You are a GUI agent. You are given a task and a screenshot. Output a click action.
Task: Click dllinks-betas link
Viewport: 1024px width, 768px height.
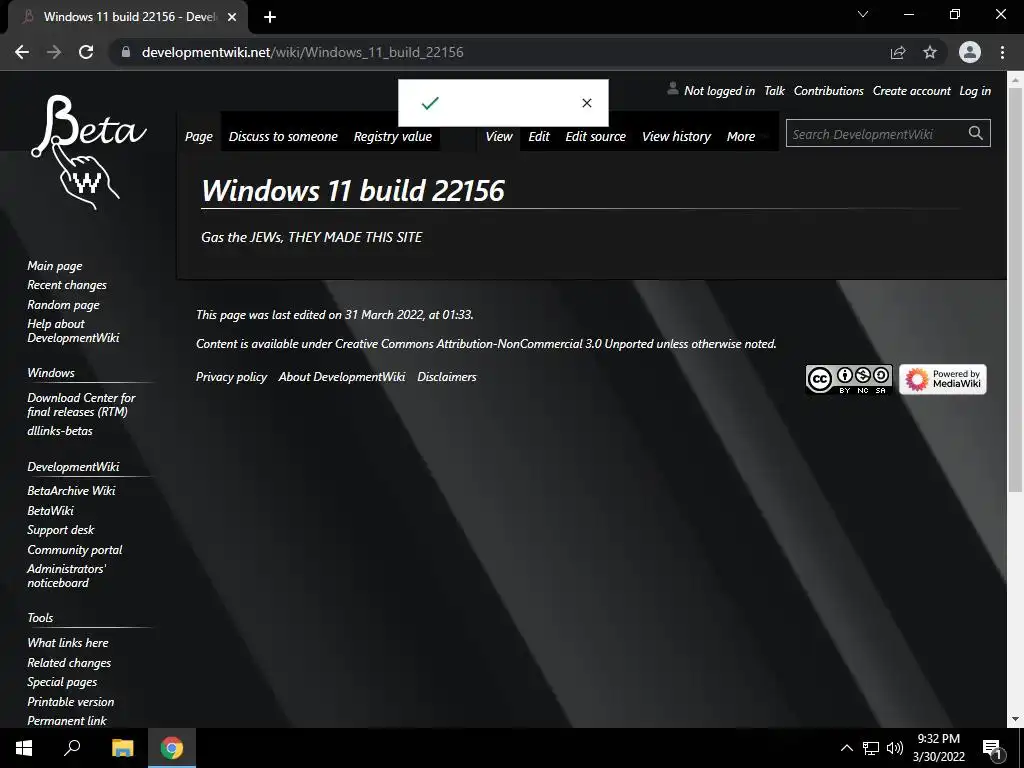(59, 431)
